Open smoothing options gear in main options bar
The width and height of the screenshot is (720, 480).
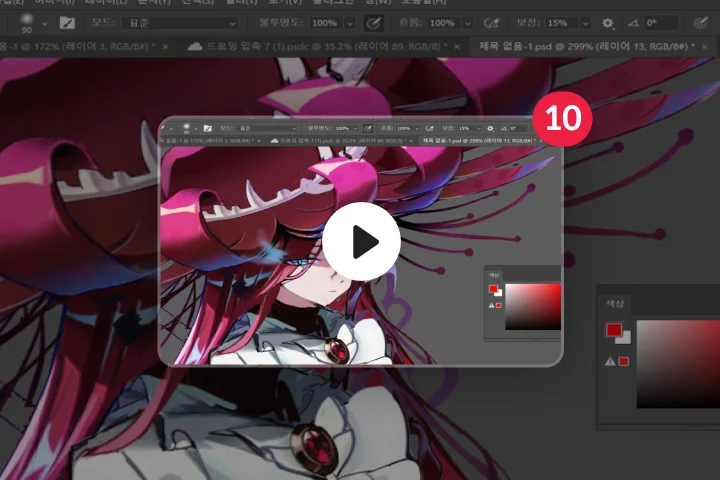(608, 23)
